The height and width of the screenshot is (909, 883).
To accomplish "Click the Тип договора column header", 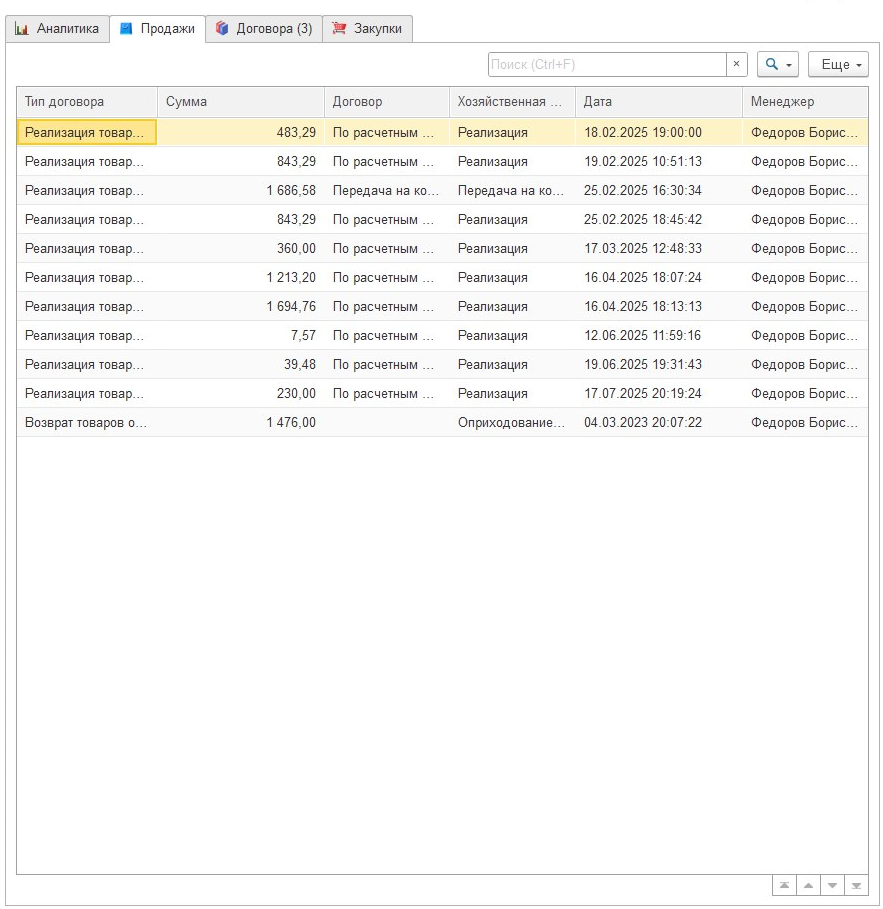I will pyautogui.click(x=86, y=102).
